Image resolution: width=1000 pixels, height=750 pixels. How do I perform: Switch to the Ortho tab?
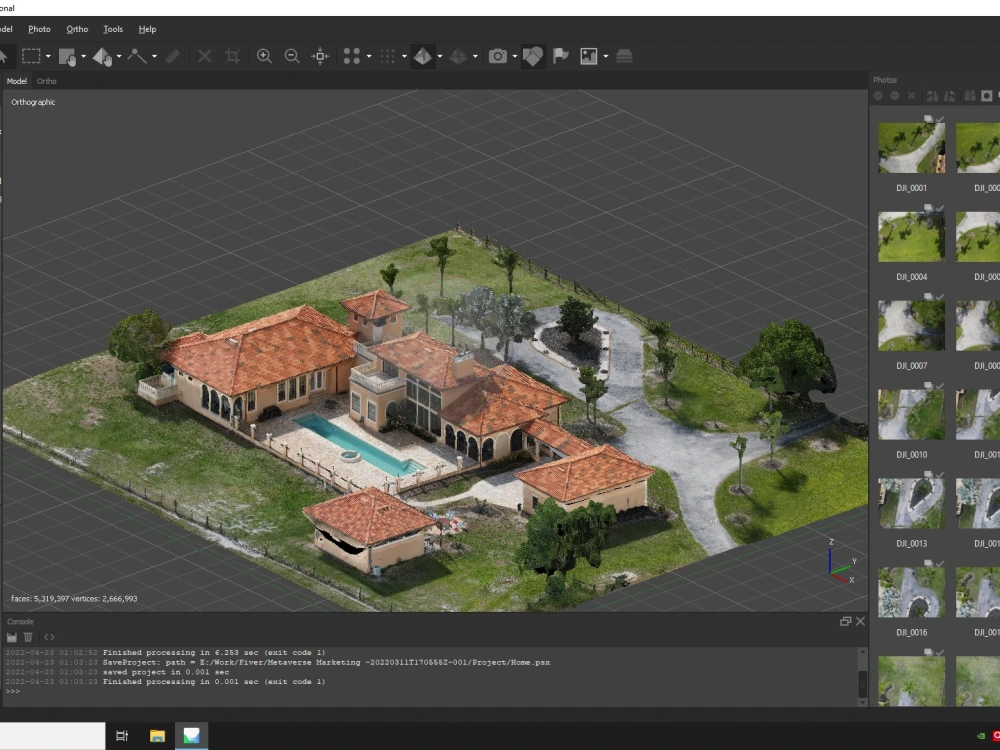coord(45,80)
